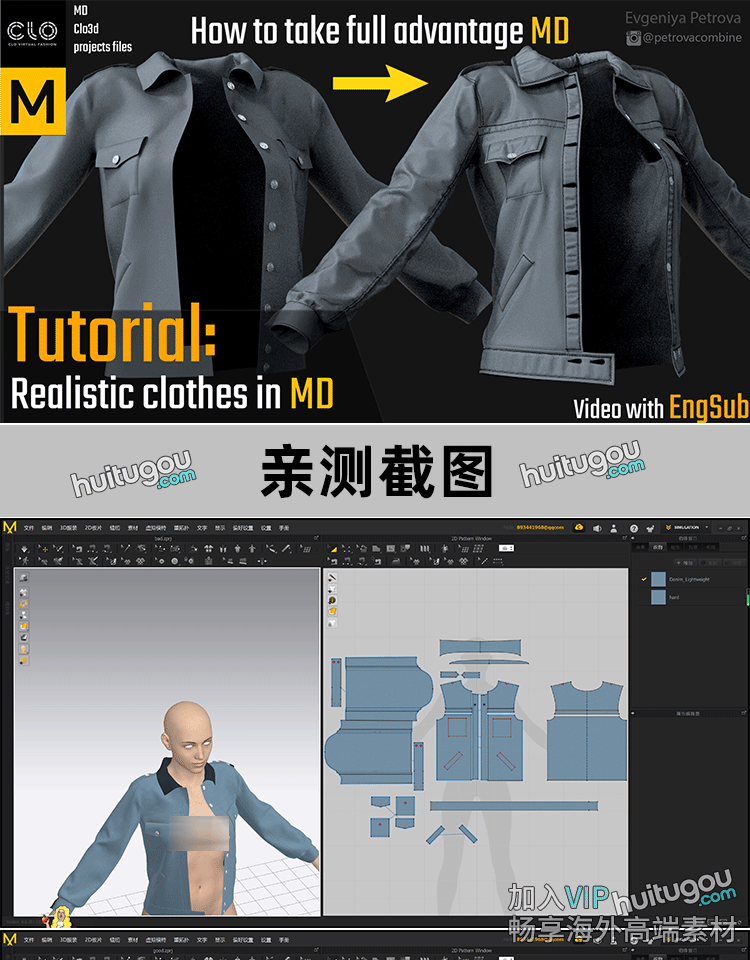Select the active fabric tab in object browser
Screen dimensions: 750x960
click(658, 547)
